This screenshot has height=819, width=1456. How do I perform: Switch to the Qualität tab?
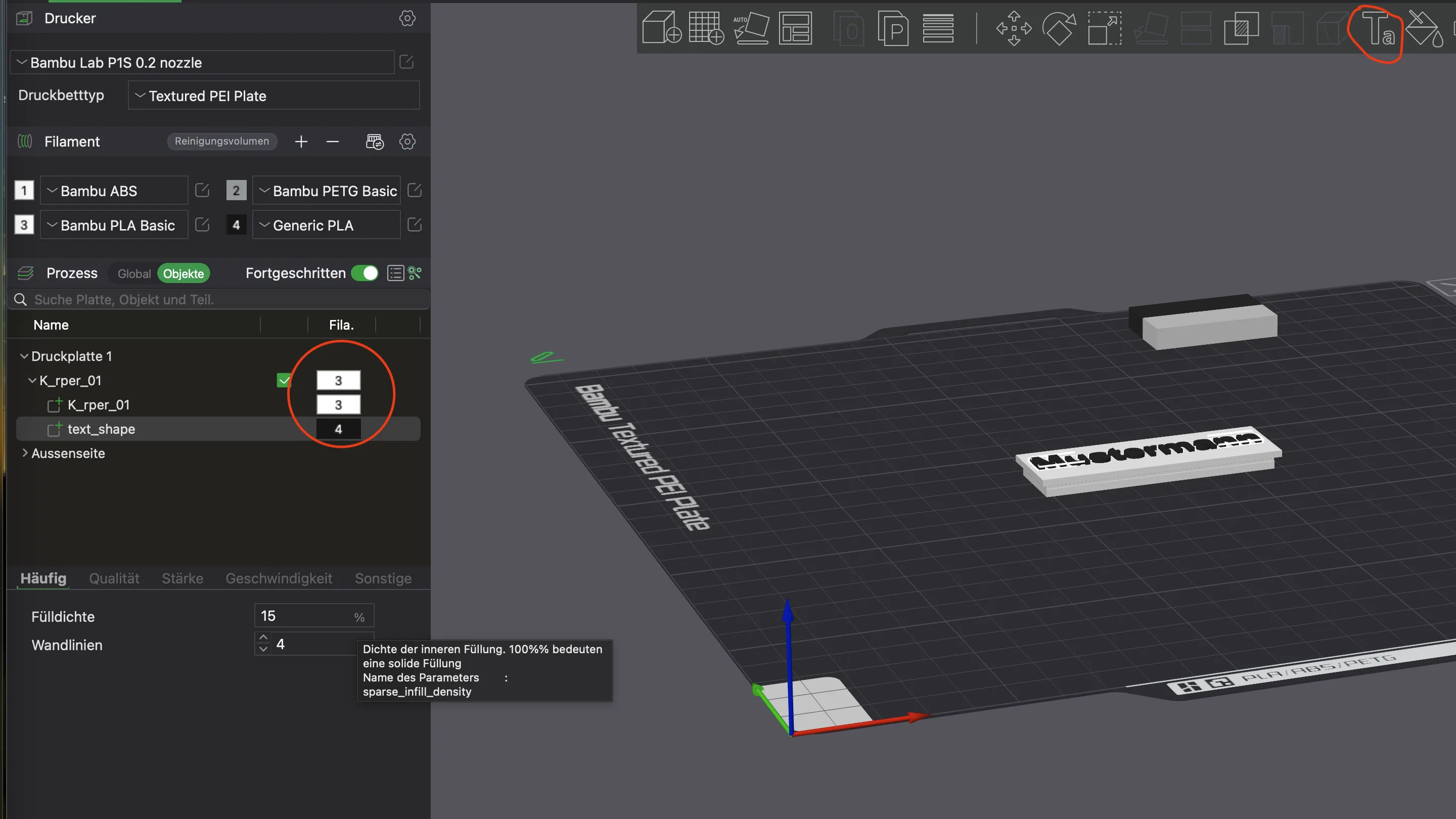[x=114, y=578]
